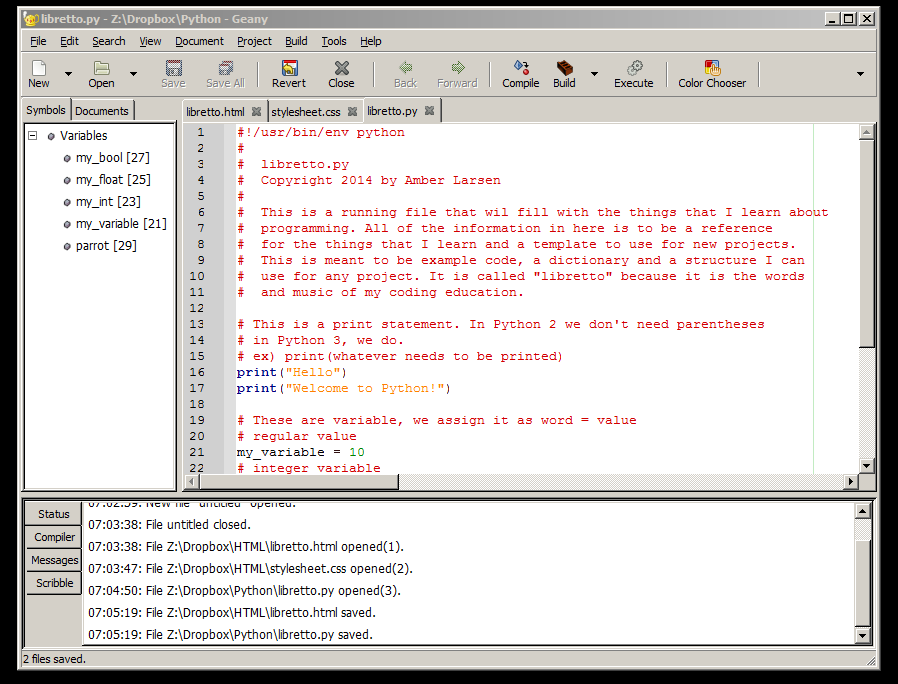Viewport: 898px width, 684px height.
Task: Select the Variables tree node label
Action: click(x=84, y=136)
